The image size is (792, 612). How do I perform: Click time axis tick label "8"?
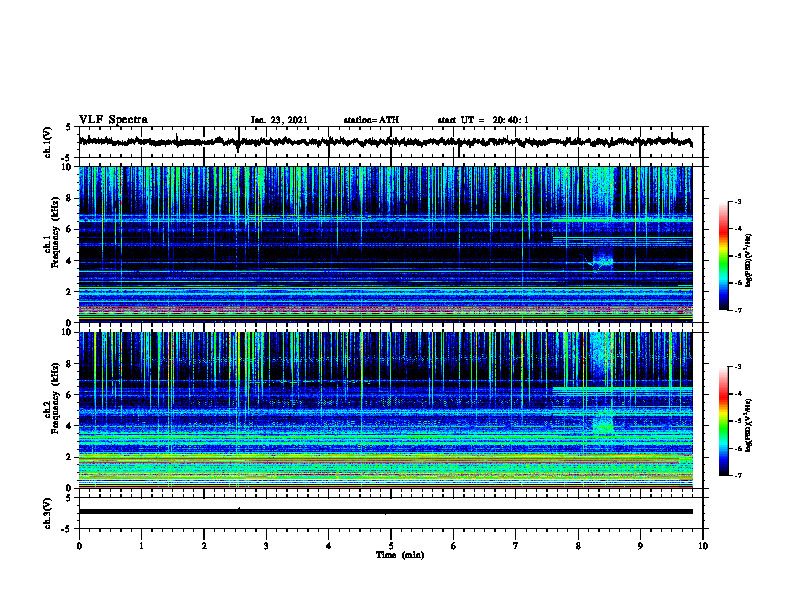click(x=578, y=546)
